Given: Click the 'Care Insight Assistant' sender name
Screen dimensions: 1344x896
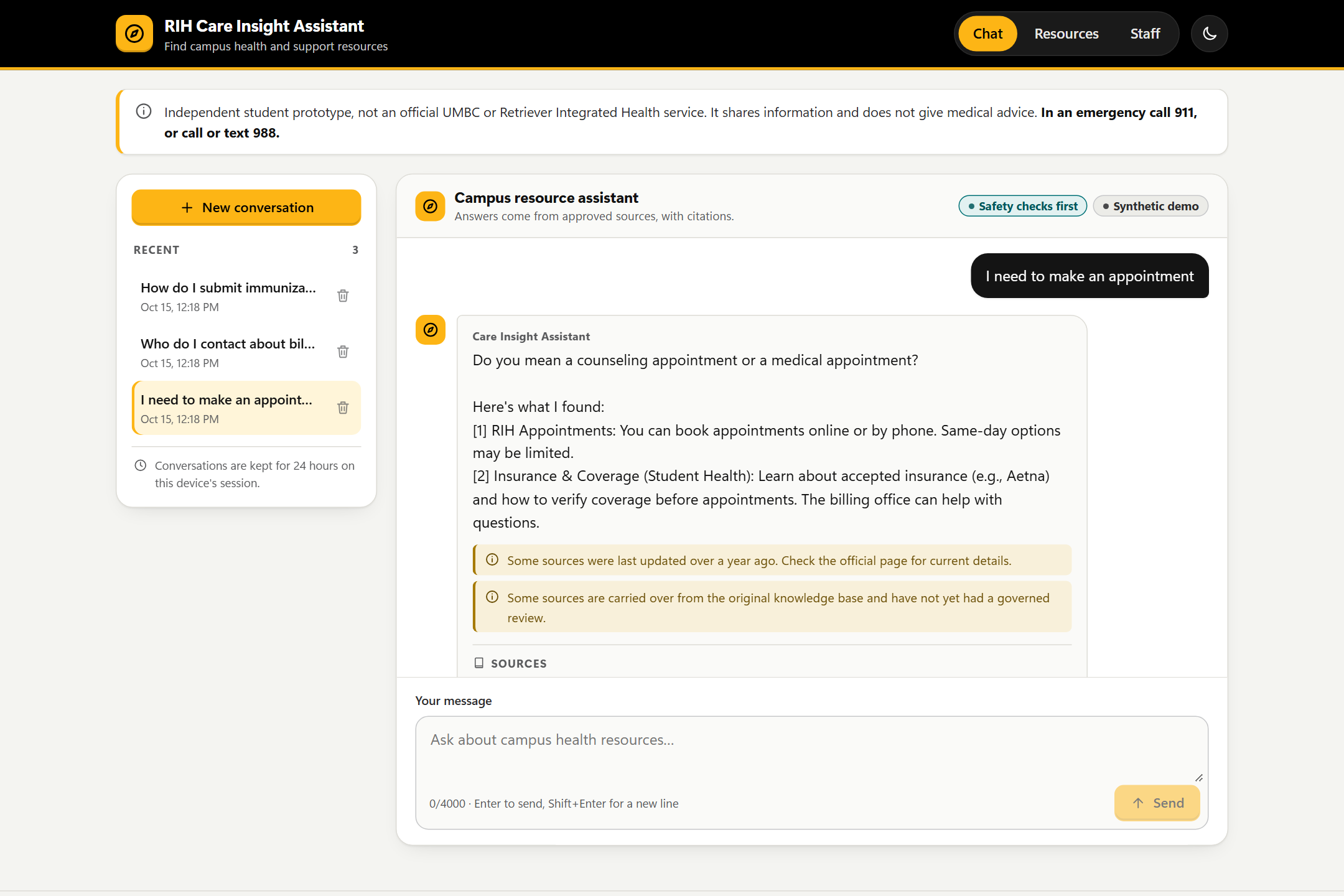Looking at the screenshot, I should 531,337.
